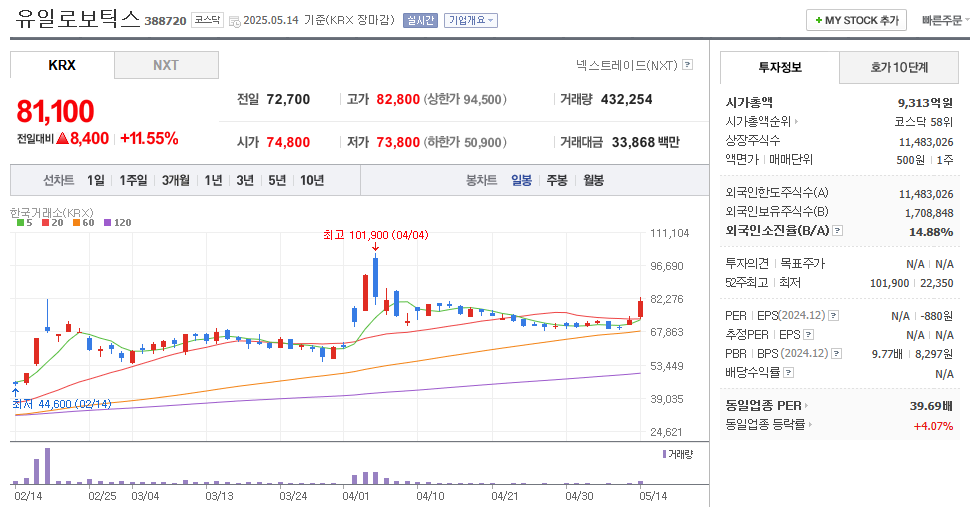Click the +11.55% change value

coord(149,139)
